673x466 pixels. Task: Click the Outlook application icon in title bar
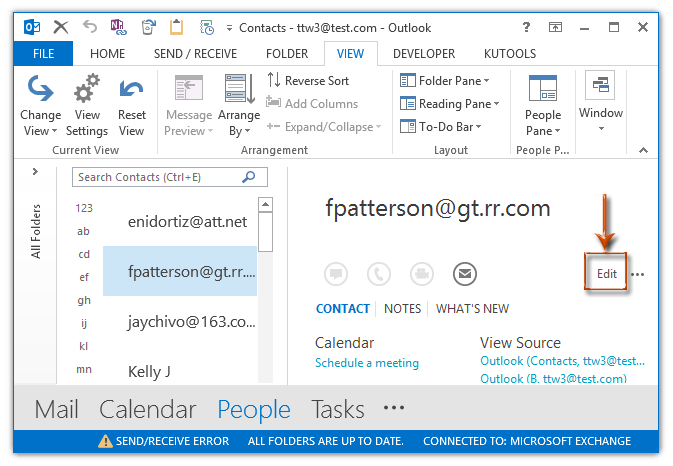(32, 27)
